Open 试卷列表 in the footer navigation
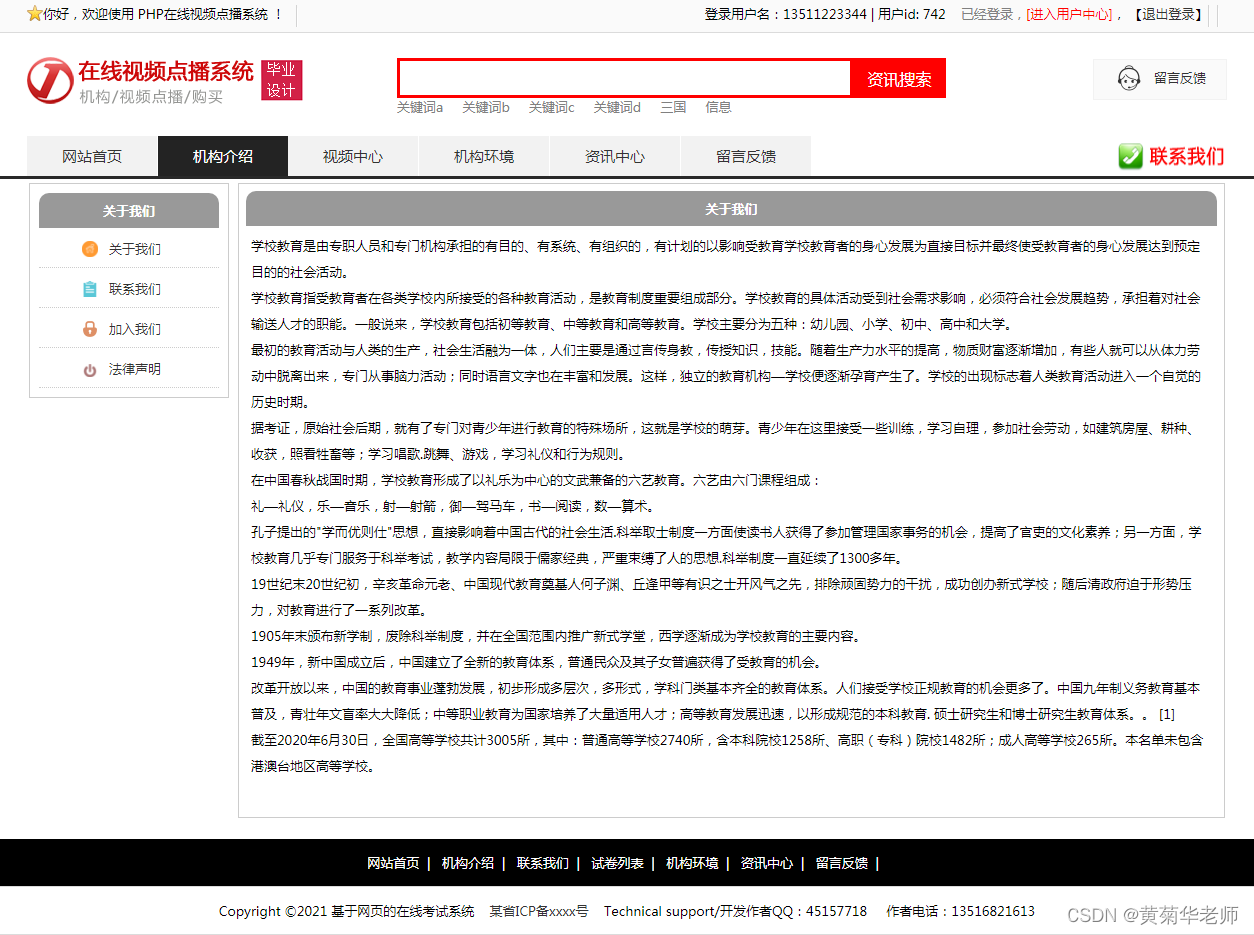Image resolution: width=1254 pixels, height=935 pixels. pyautogui.click(x=617, y=863)
